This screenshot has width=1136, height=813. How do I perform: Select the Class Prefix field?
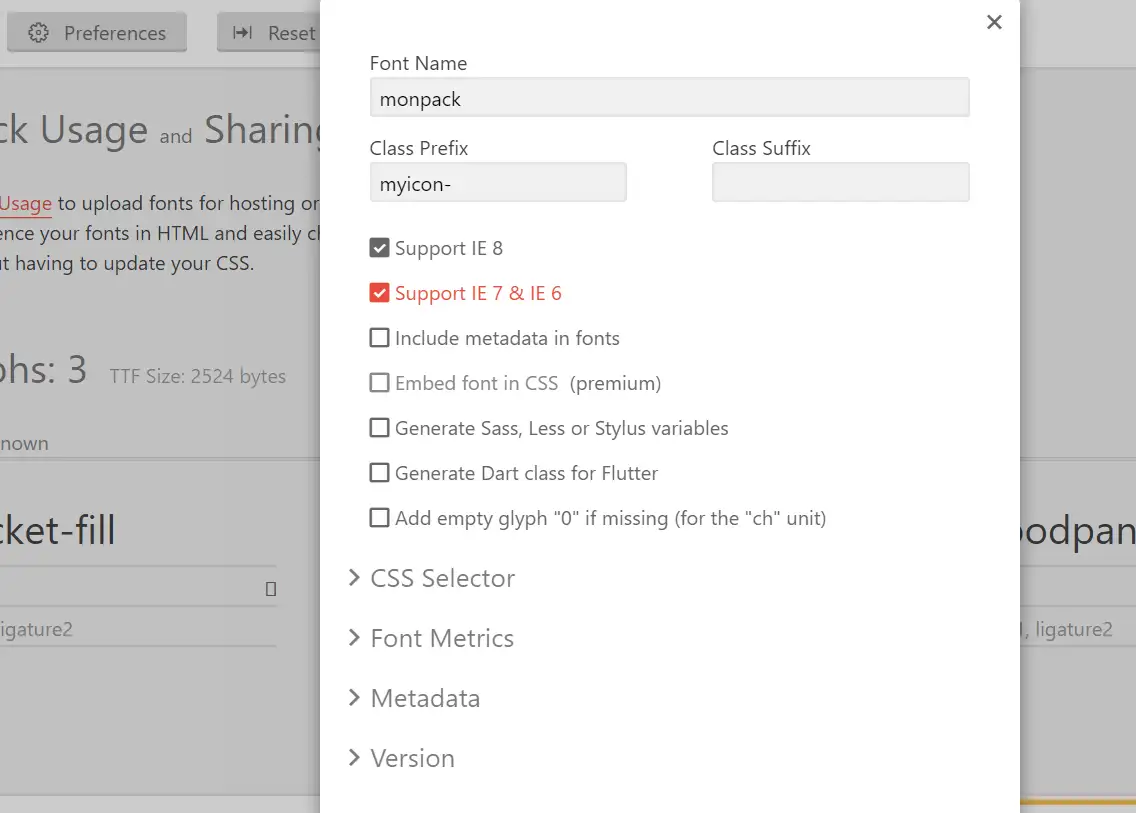[498, 182]
